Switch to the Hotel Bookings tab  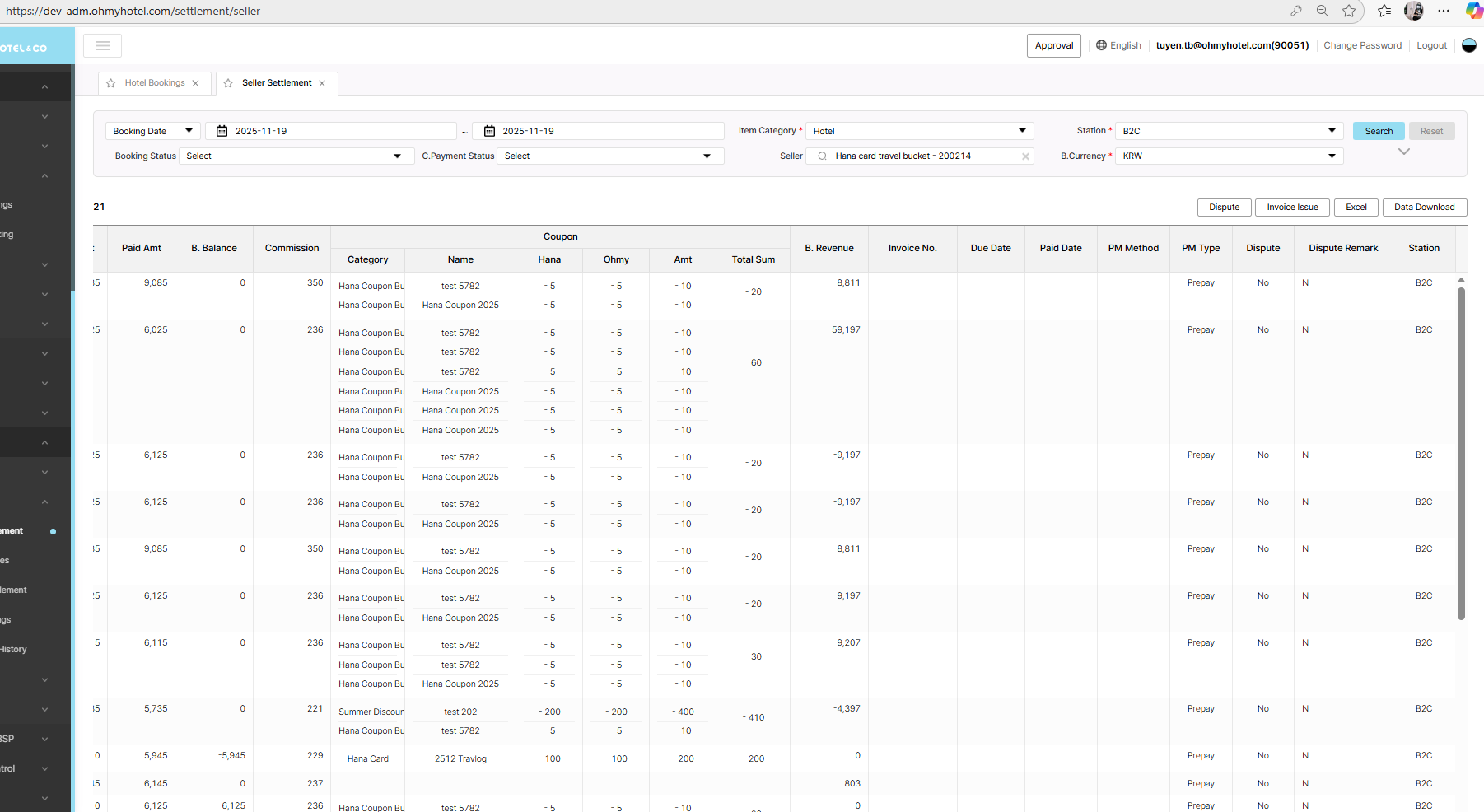[155, 83]
